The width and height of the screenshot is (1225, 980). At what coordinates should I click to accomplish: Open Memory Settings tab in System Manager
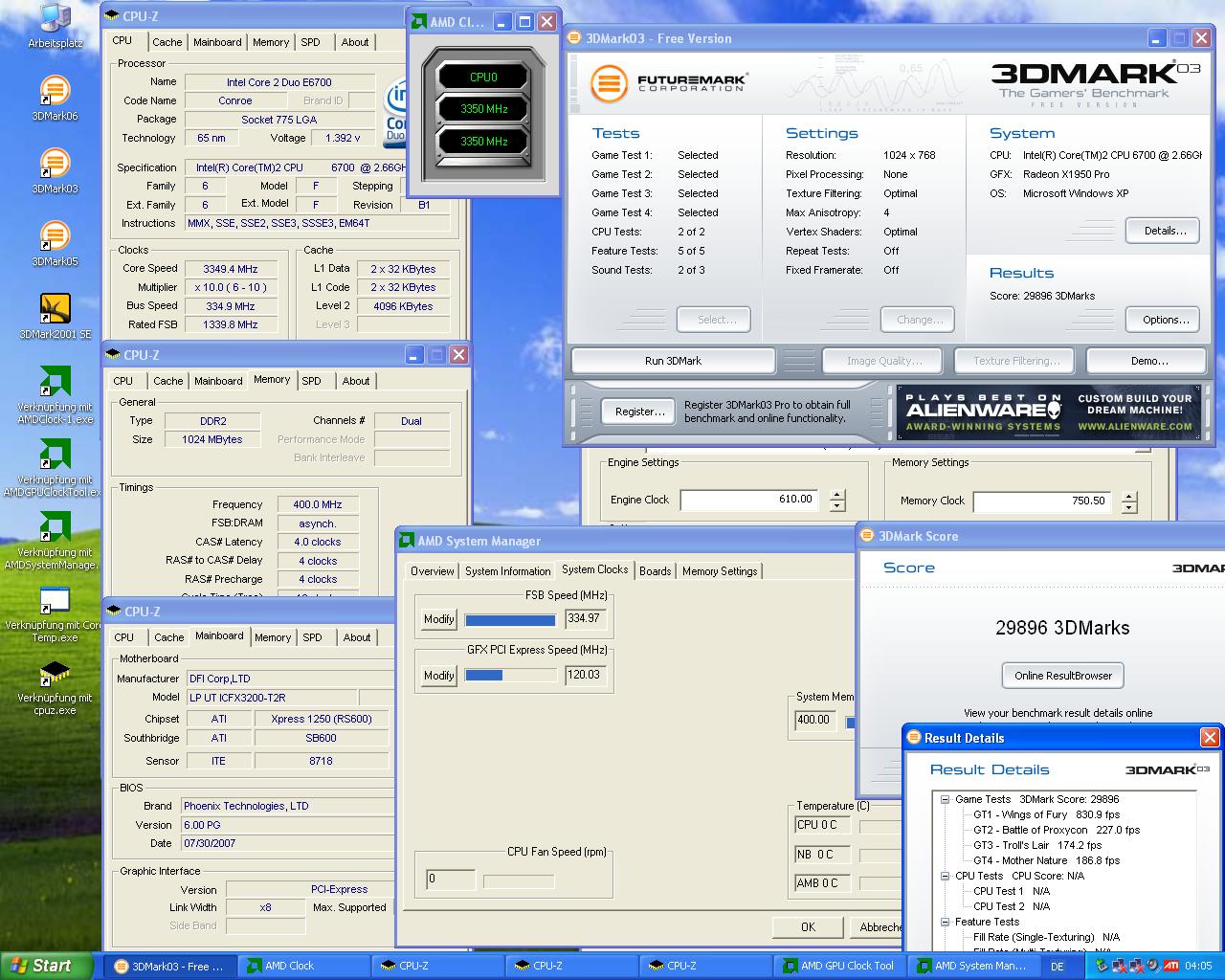(720, 571)
